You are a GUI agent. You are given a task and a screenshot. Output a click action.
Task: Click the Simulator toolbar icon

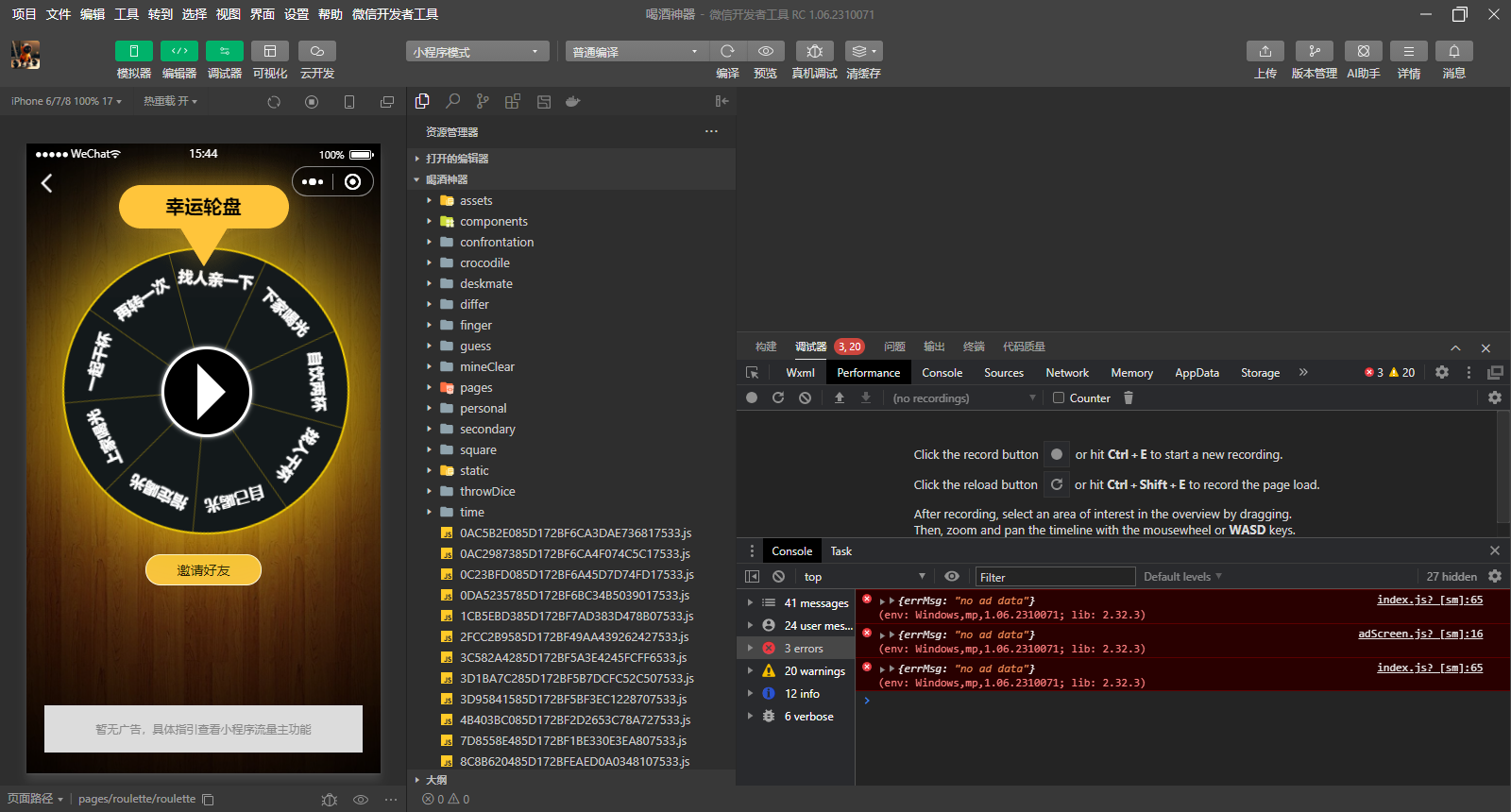click(x=133, y=51)
